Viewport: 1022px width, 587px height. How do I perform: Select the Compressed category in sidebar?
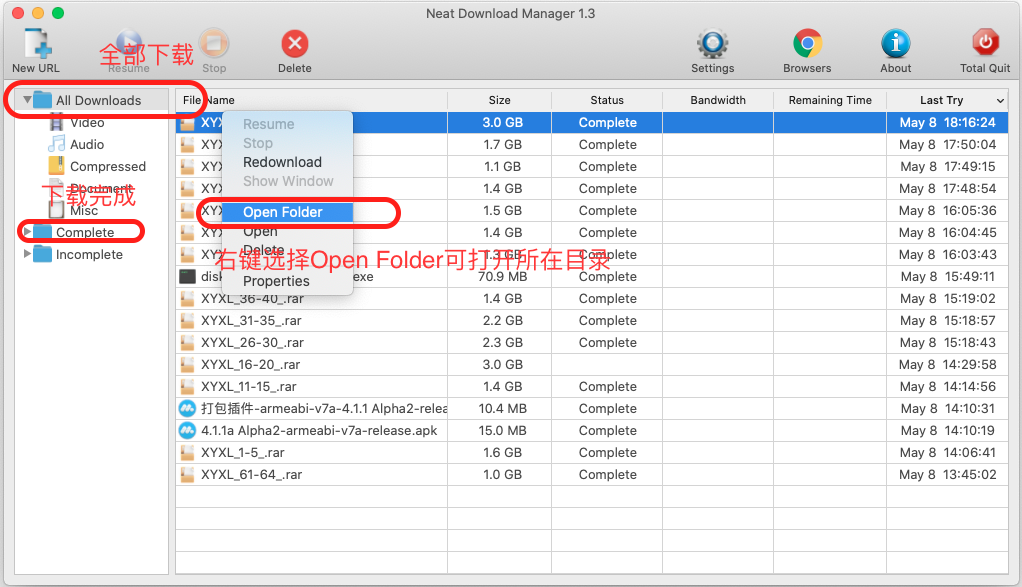pos(107,167)
